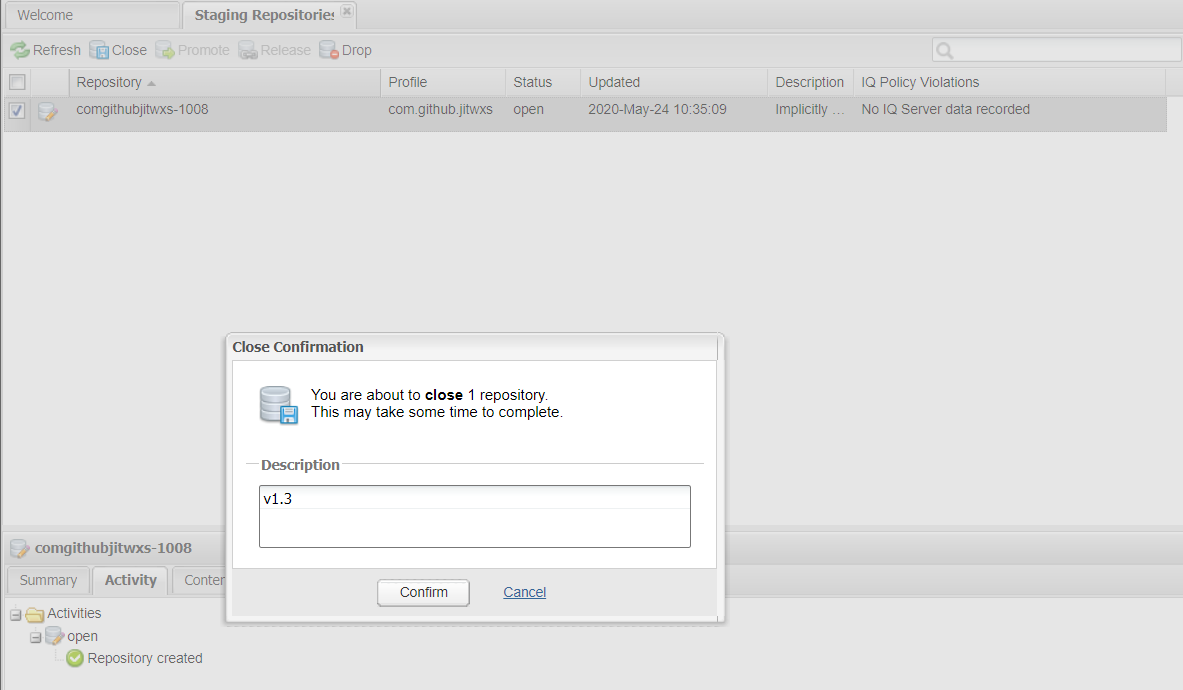
Task: Click the green Repository created check icon
Action: click(75, 658)
